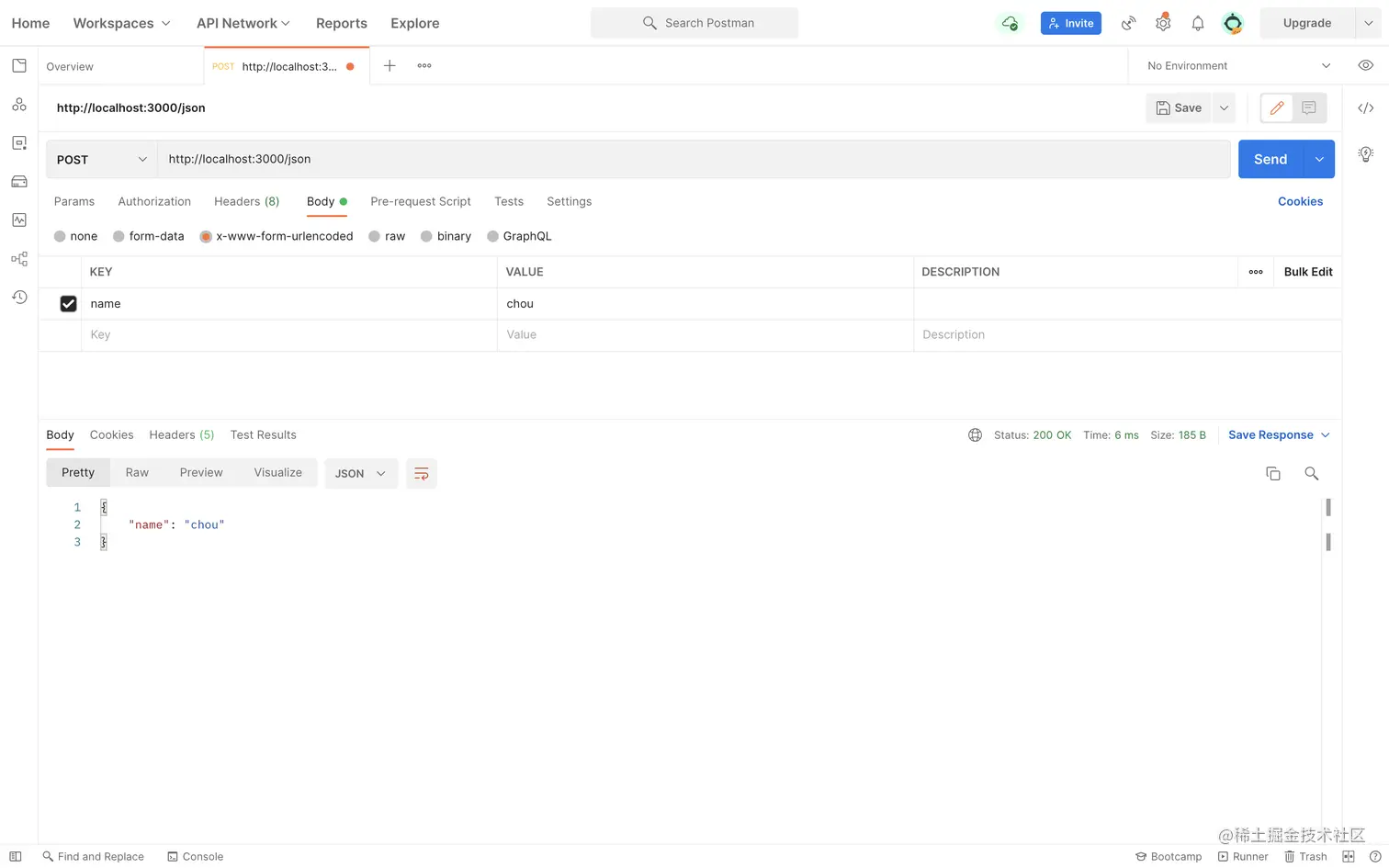Image resolution: width=1389 pixels, height=868 pixels.
Task: Open the Flows sidebar icon
Action: [19, 259]
